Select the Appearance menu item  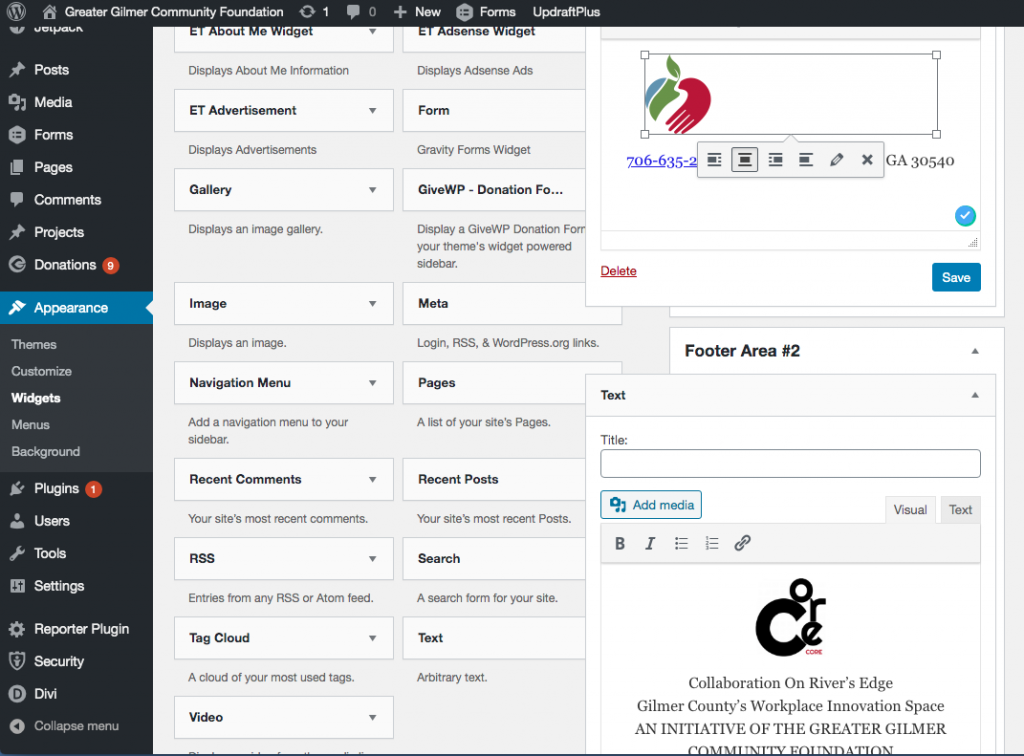pos(76,307)
